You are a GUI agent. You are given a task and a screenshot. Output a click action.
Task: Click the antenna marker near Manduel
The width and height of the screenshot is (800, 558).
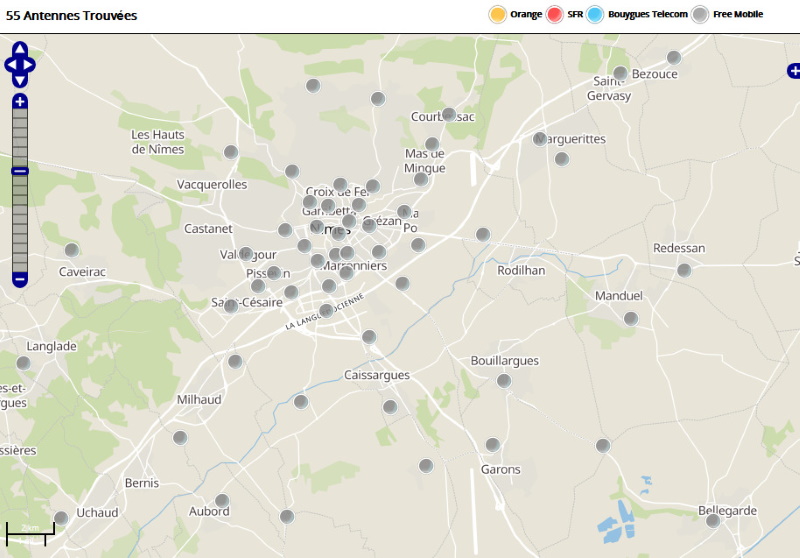point(631,318)
